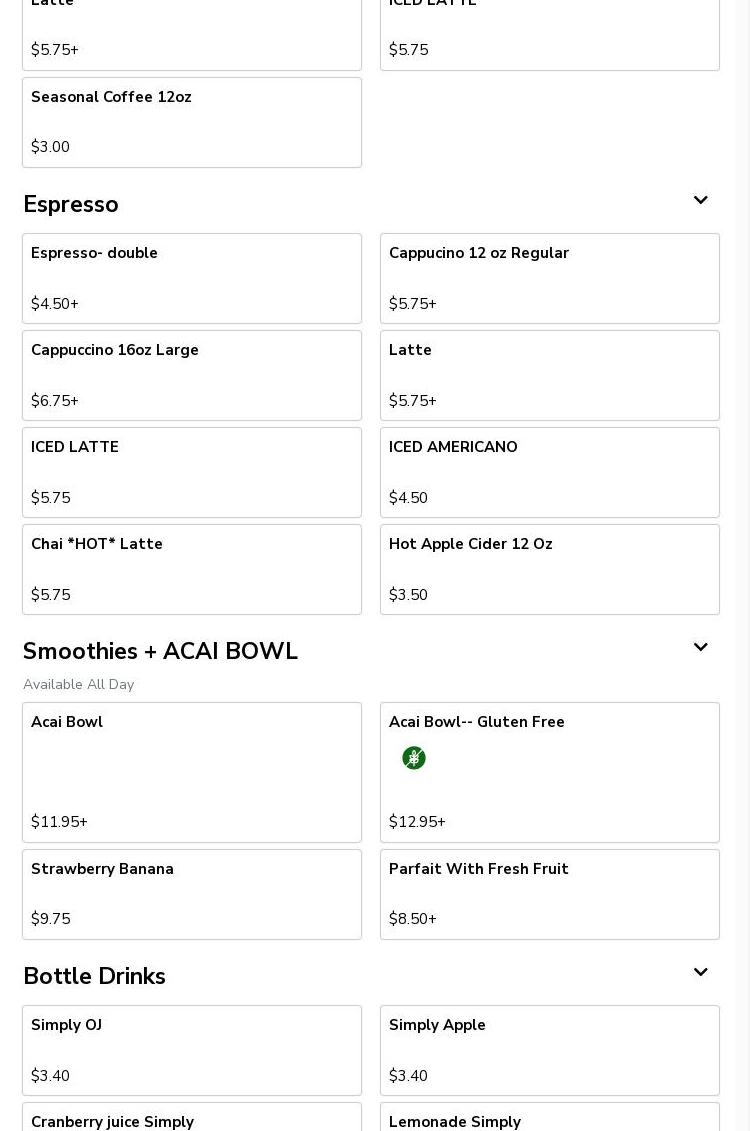Open the ICED AMERICANO item
750x1131 pixels.
click(x=550, y=472)
